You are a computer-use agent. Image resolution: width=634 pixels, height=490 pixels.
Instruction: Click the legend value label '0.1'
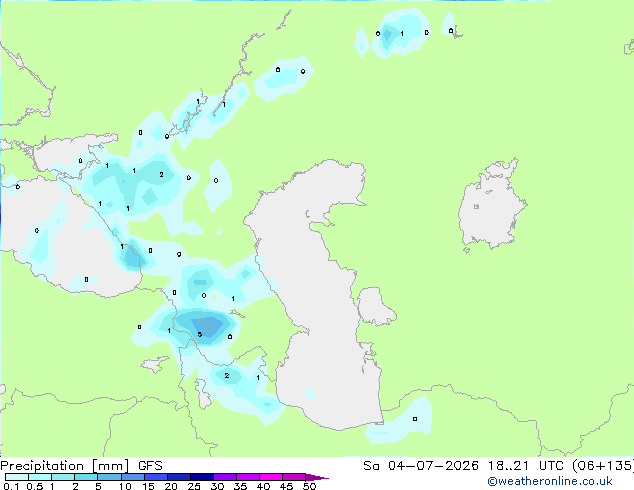[x=11, y=486]
